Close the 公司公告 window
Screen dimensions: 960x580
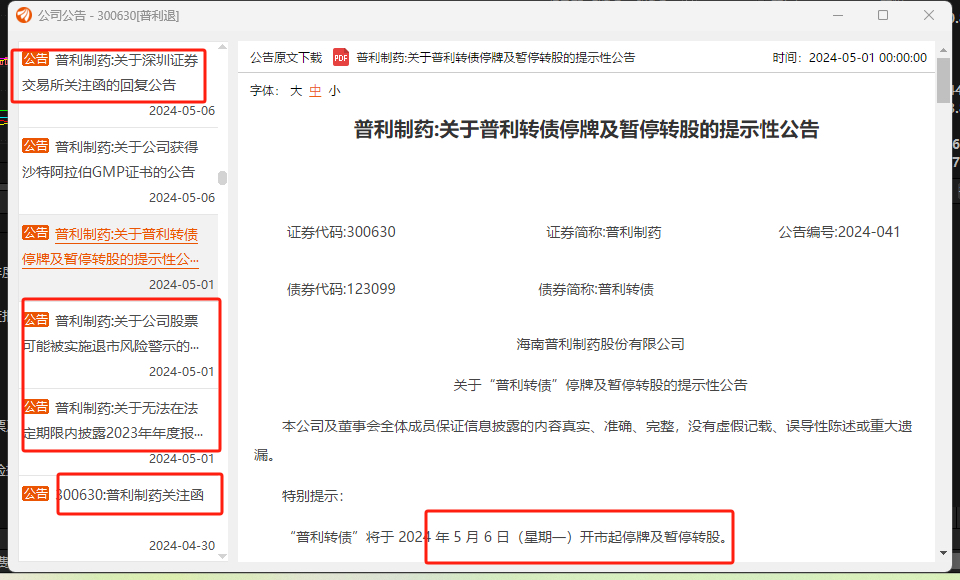click(x=929, y=15)
